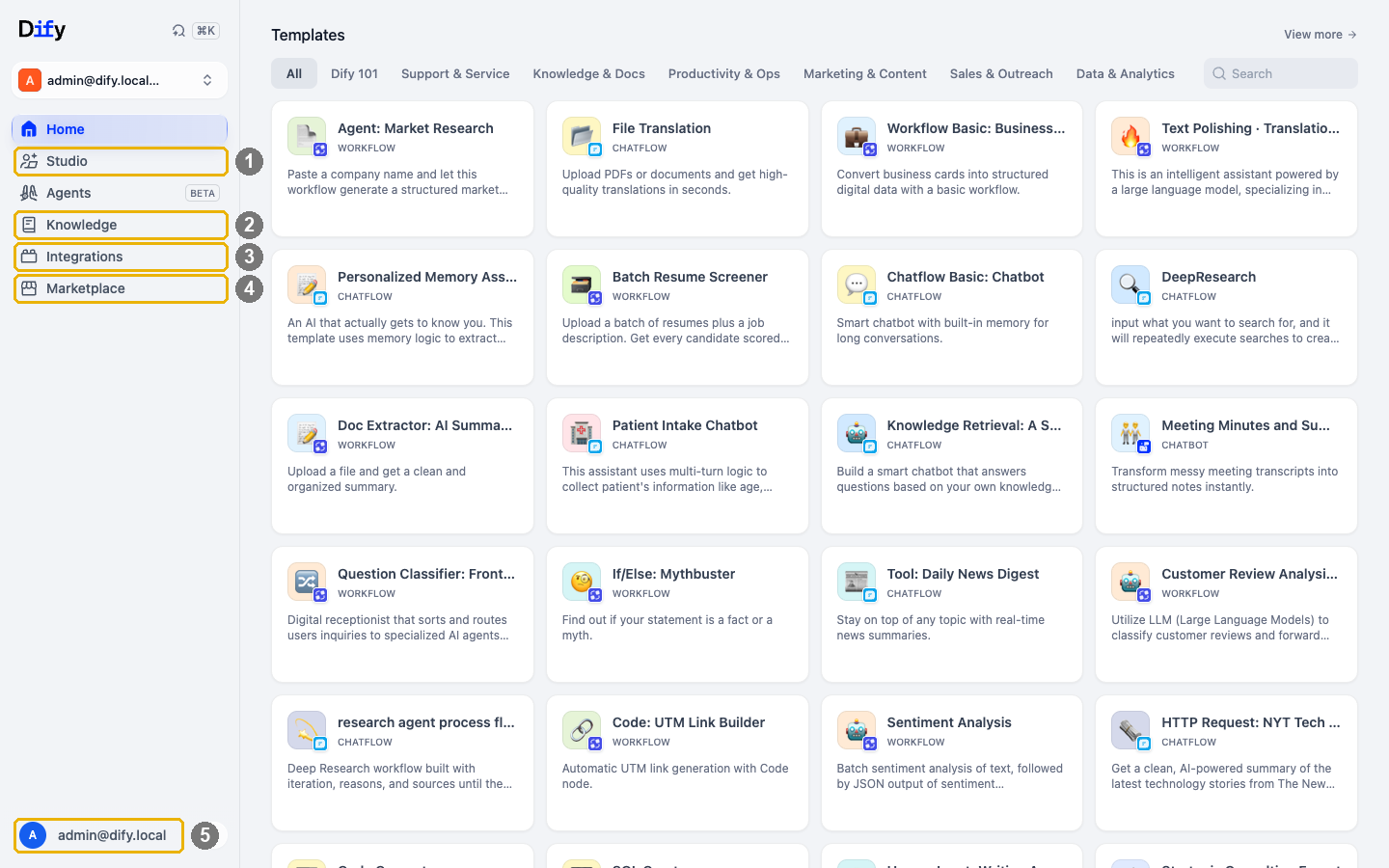This screenshot has width=1389, height=868.
Task: Click DeepResearch magnifier icon
Action: (x=1130, y=285)
